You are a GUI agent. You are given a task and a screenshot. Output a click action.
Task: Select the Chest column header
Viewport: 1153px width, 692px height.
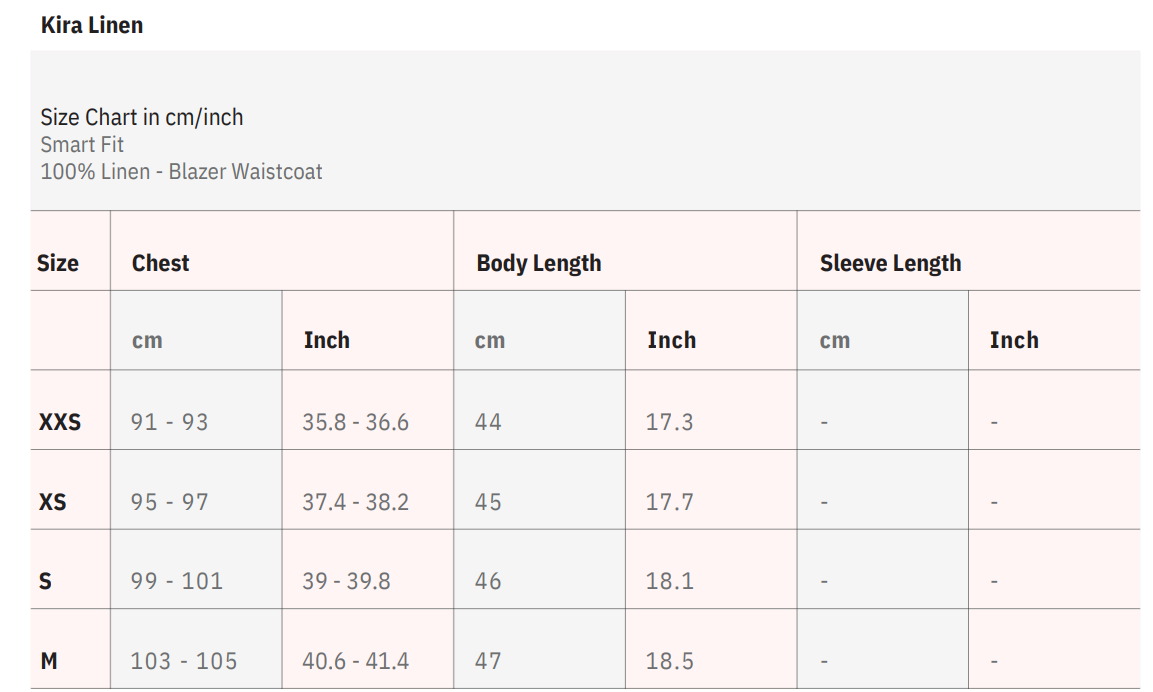161,264
